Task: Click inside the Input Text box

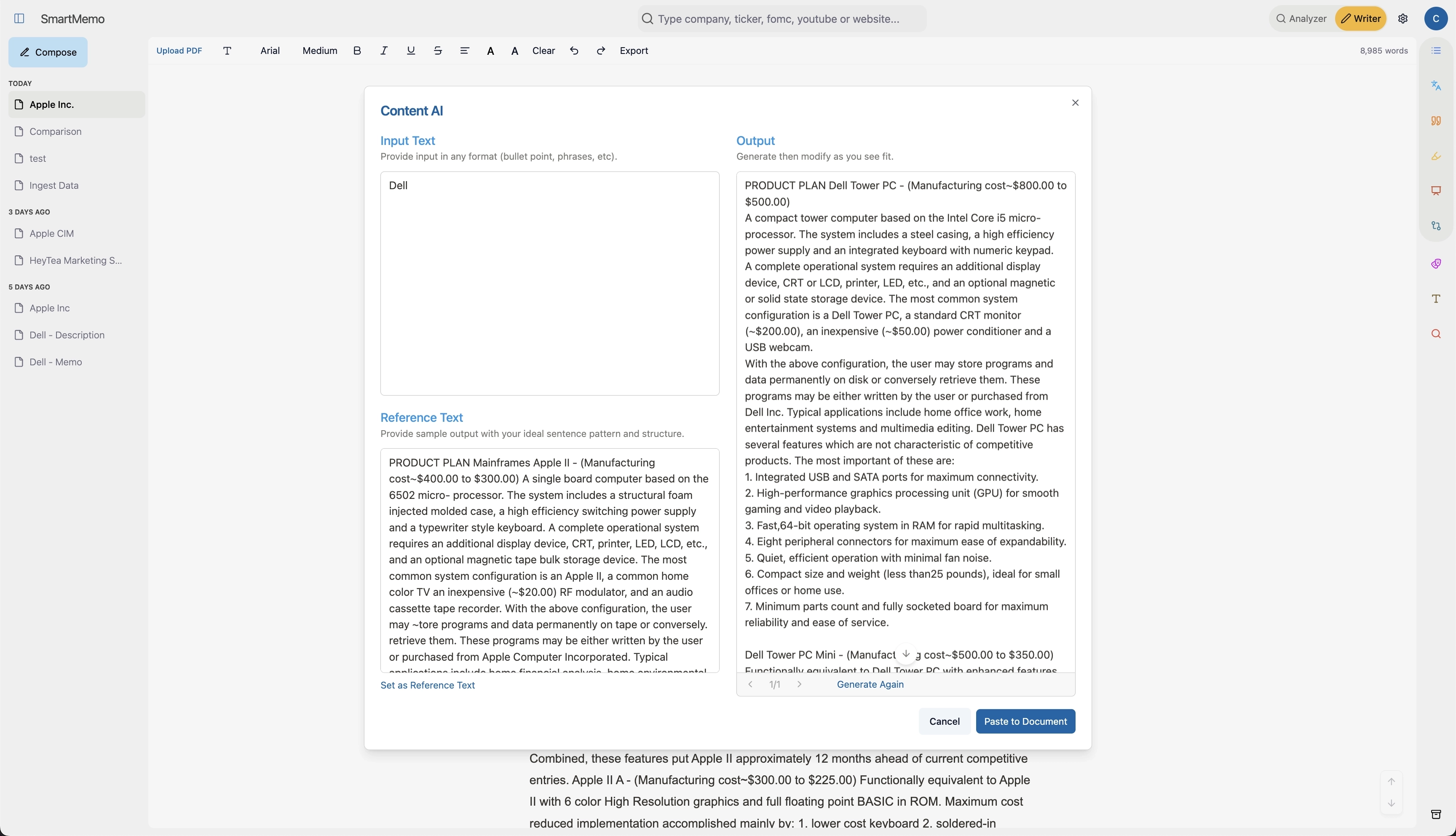Action: coord(550,284)
